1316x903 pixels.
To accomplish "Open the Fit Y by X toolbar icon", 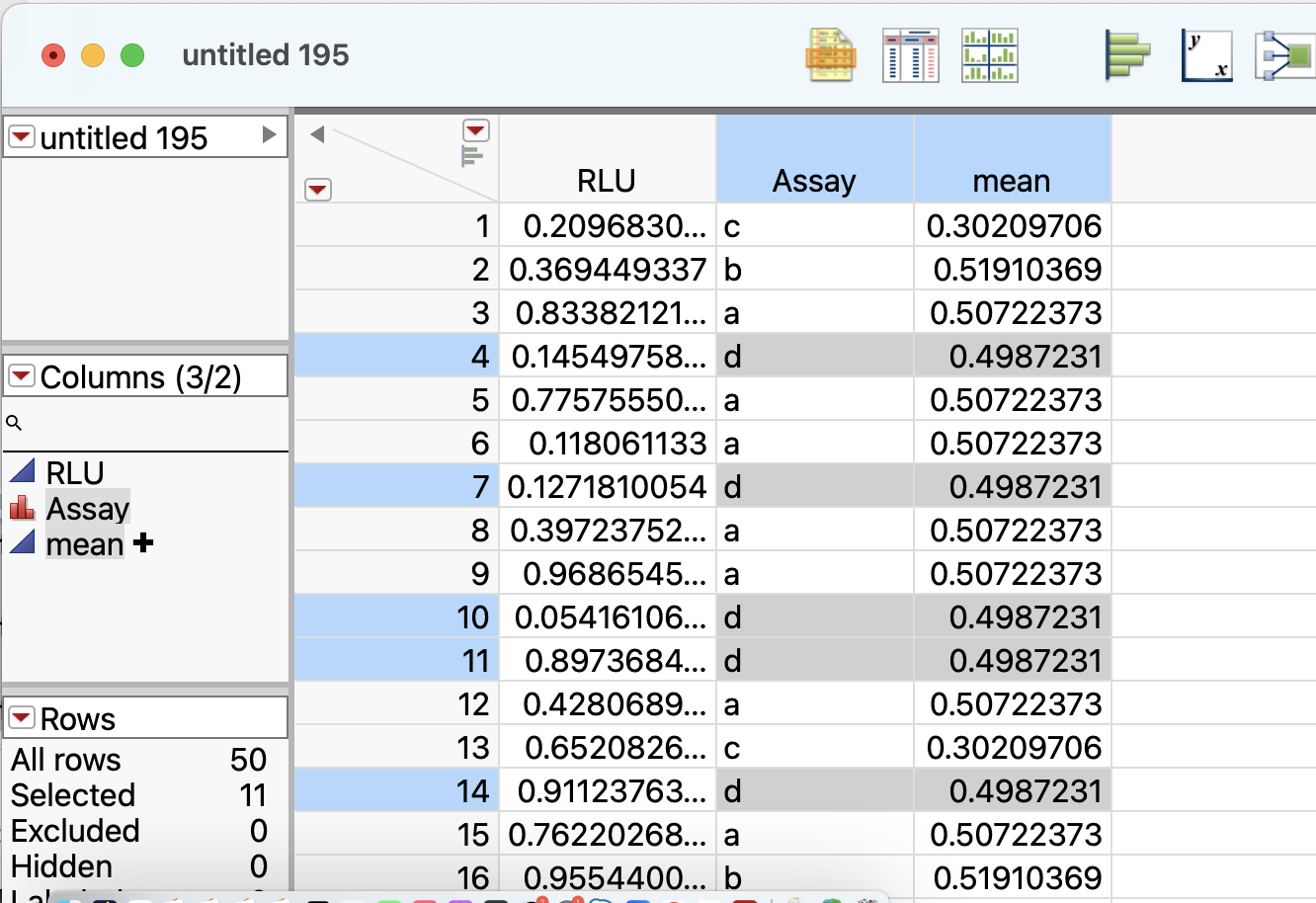I will (1206, 55).
